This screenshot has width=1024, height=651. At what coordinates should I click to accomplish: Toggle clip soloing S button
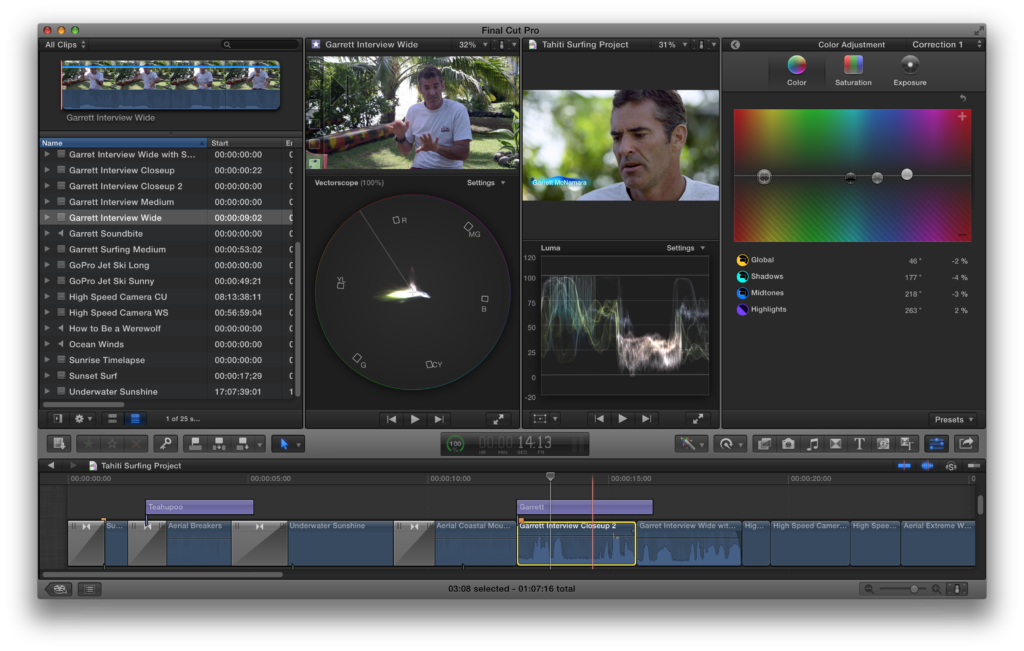[x=951, y=466]
